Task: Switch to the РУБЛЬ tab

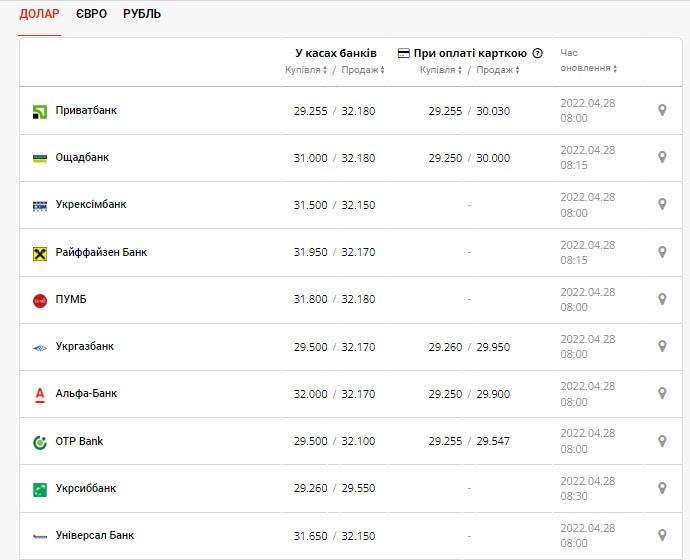Action: coord(142,14)
